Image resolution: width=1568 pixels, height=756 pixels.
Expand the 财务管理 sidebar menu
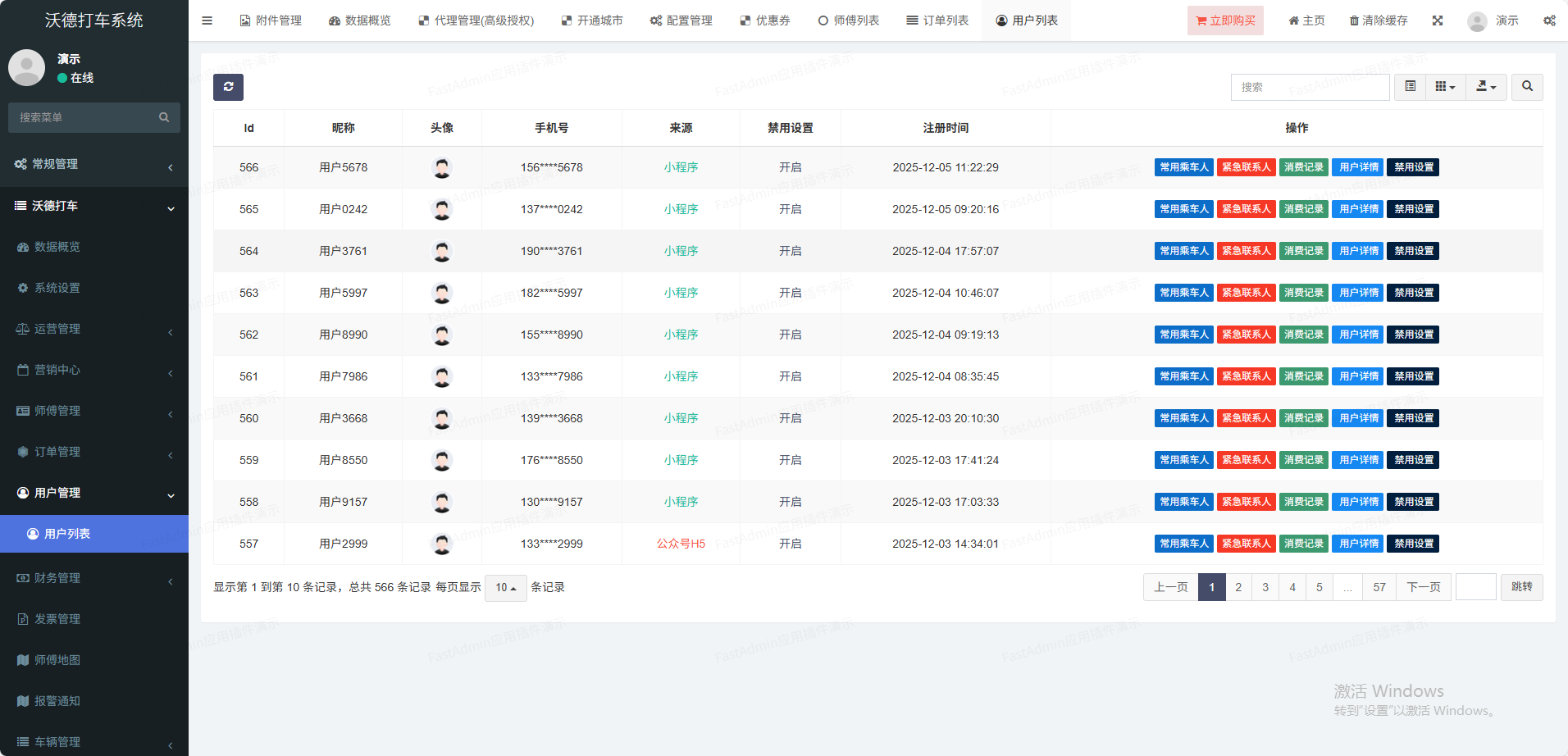(94, 578)
